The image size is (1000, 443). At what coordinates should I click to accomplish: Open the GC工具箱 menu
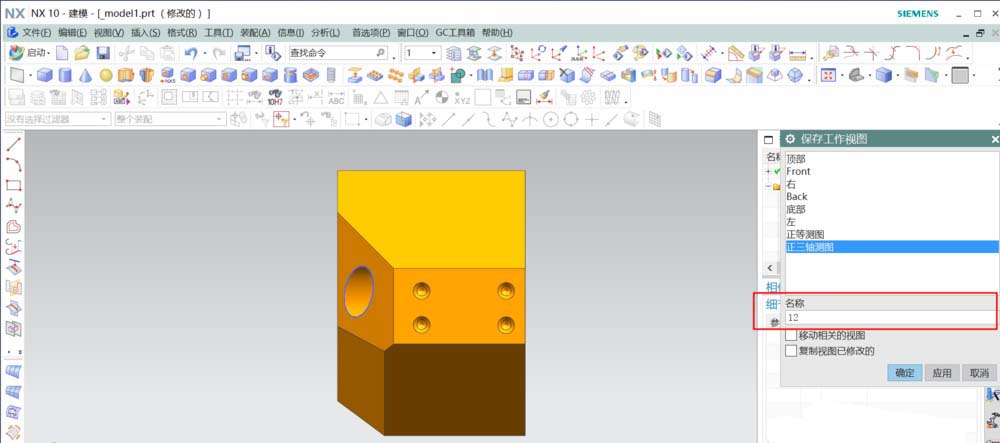(x=455, y=33)
